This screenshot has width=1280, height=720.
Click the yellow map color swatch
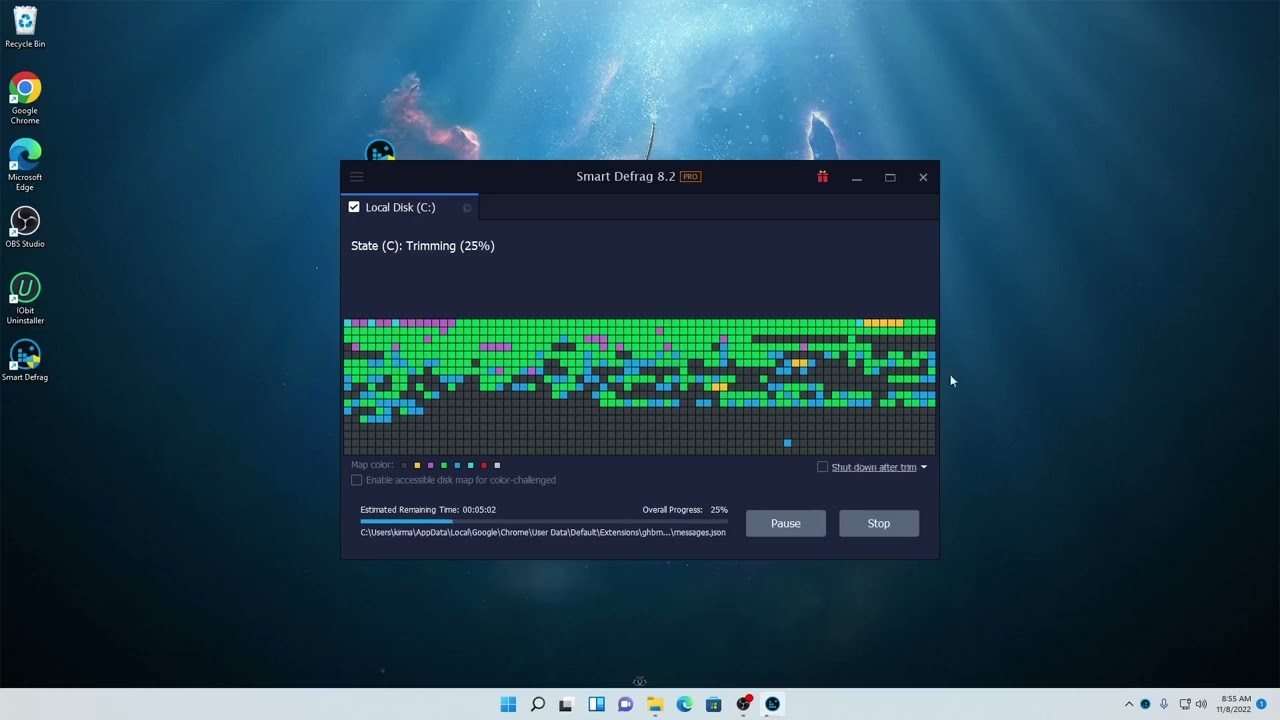(x=417, y=465)
